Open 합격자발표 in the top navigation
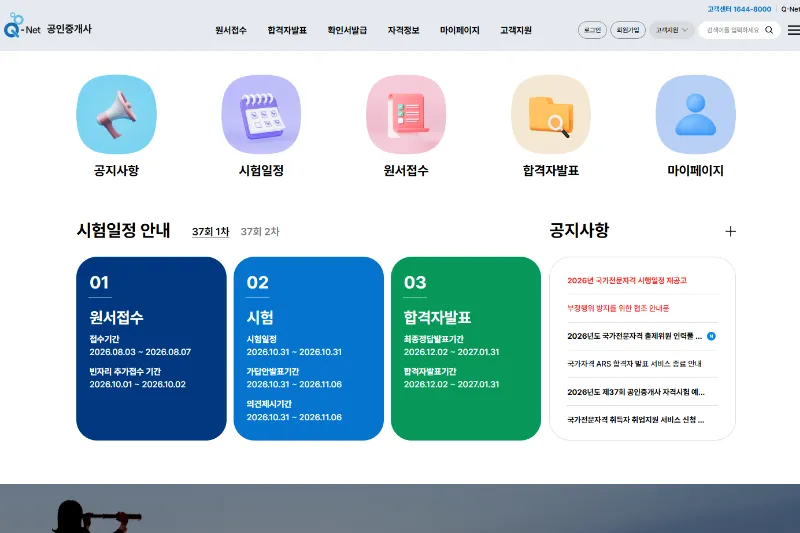Viewport: 800px width, 533px height. click(x=287, y=30)
